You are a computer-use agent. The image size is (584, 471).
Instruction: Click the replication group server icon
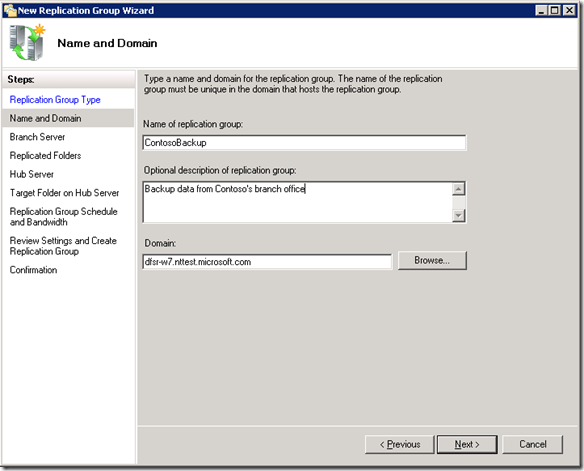(27, 42)
